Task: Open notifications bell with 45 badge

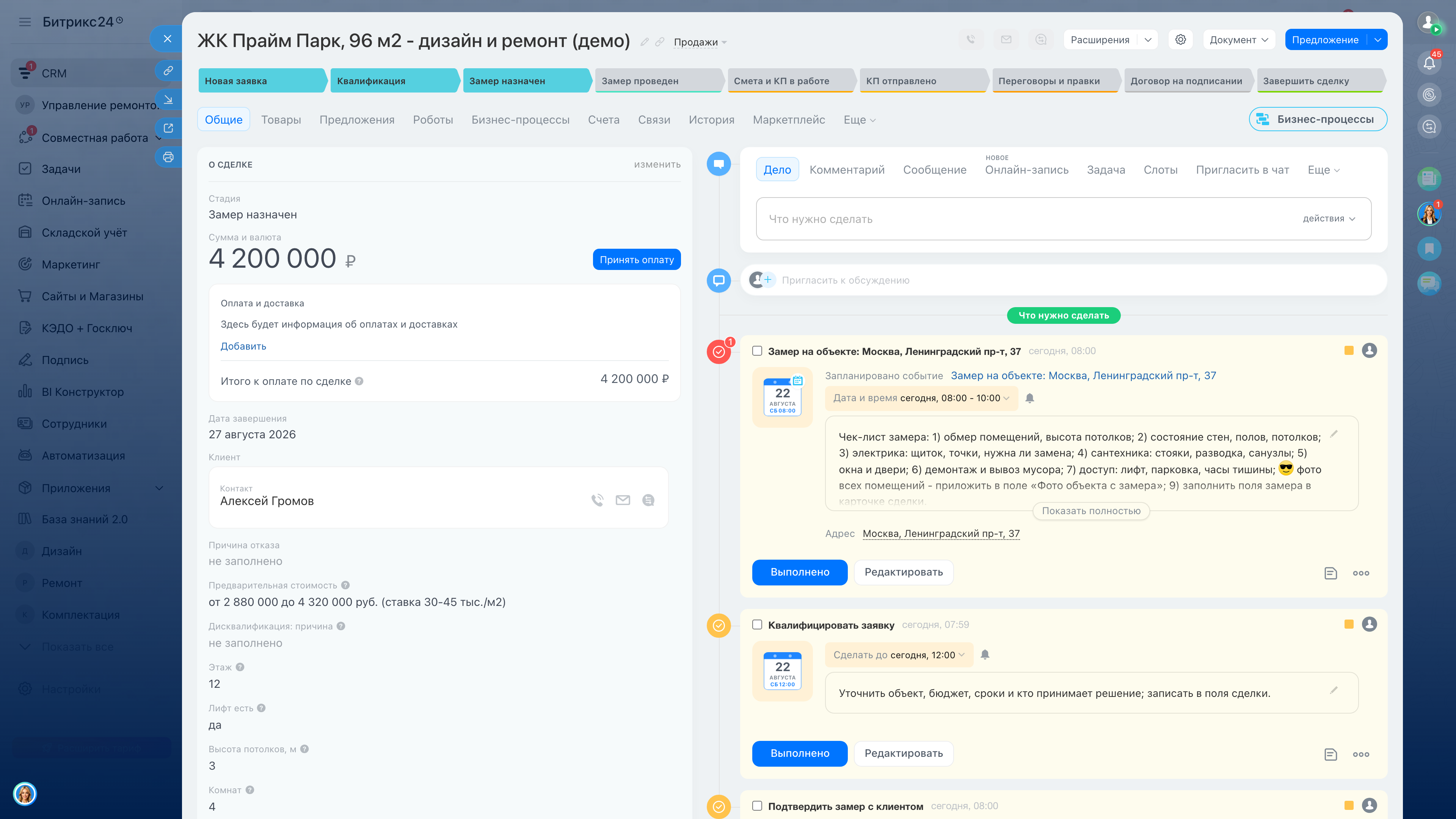Action: (x=1429, y=63)
